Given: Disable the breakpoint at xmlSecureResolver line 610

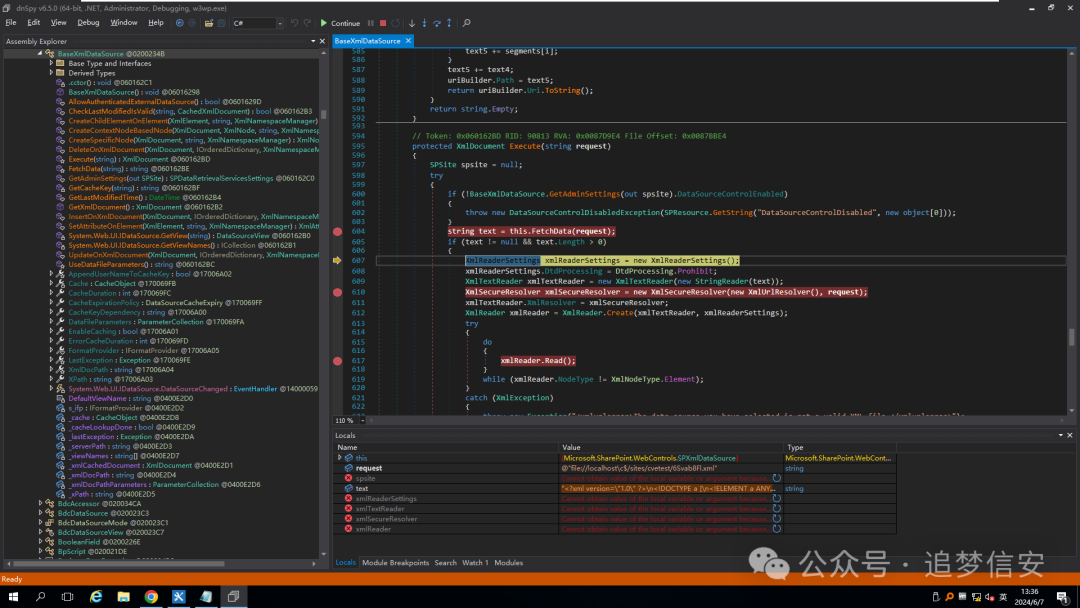Looking at the screenshot, I should 337,292.
